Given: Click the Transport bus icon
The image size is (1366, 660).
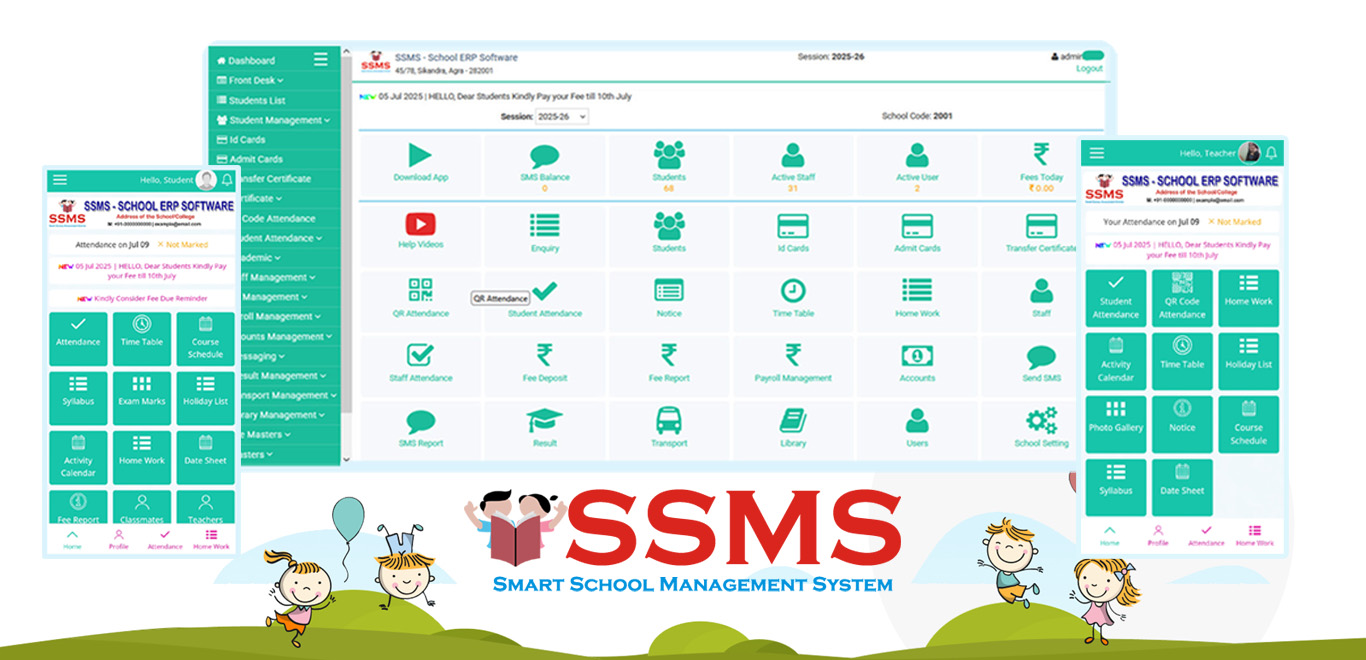Looking at the screenshot, I should (668, 421).
